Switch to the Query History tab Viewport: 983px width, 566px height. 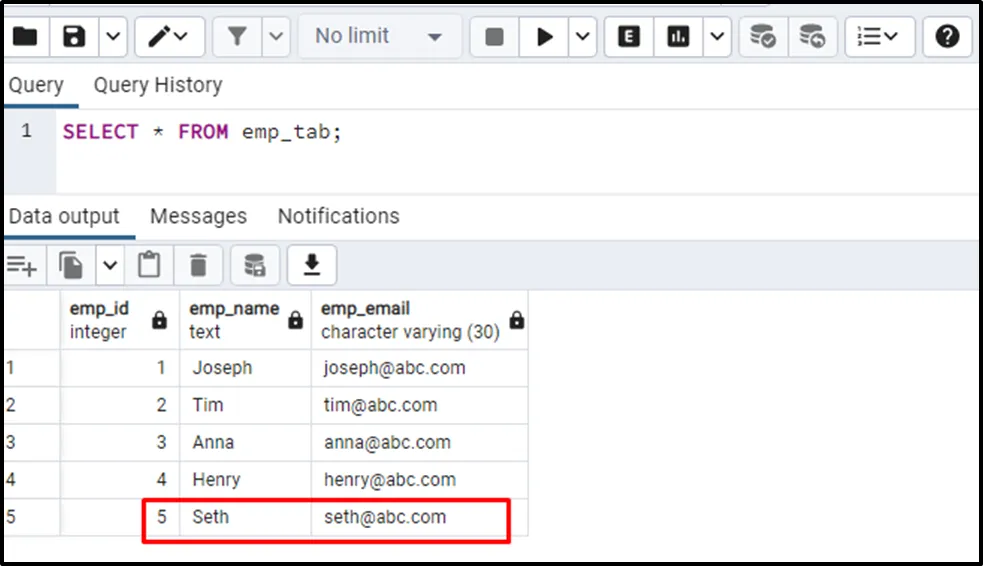[158, 85]
